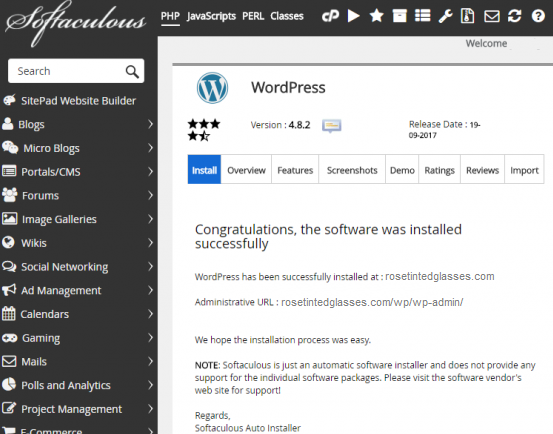This screenshot has height=434, width=553.
Task: Select the Install tab
Action: tap(204, 170)
